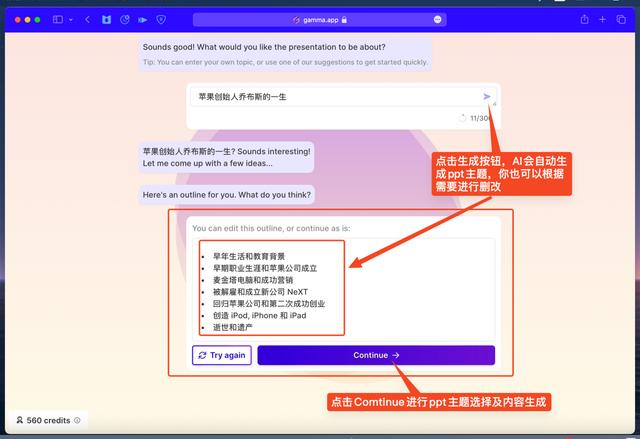
Task: Open the Share icon in Safari toolbar
Action: click(584, 19)
